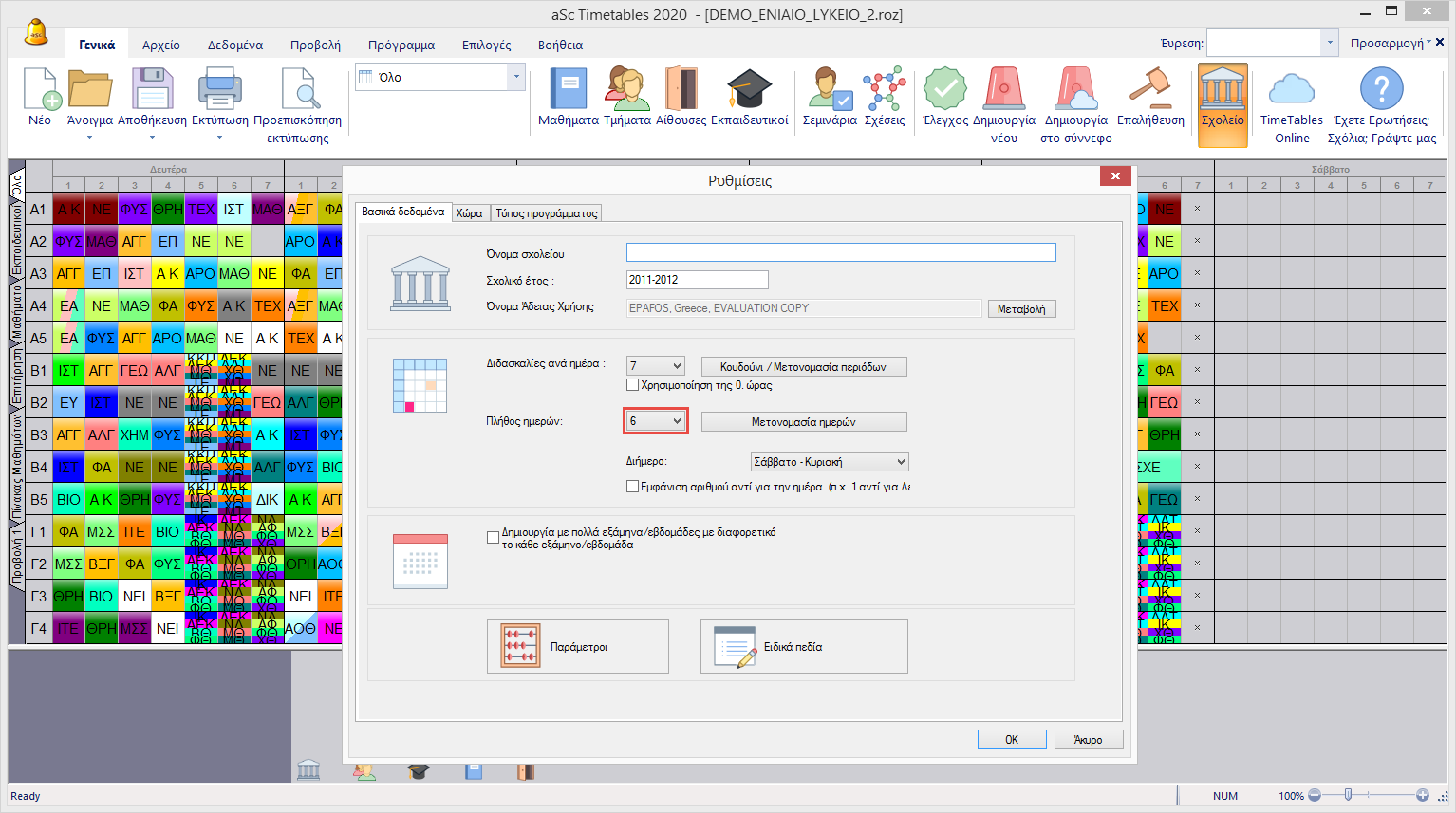Check Δημιουργία με πολλά εξάμηνα/εβδομάδες checkbox
Screen dimensions: 1456x813
tap(494, 538)
